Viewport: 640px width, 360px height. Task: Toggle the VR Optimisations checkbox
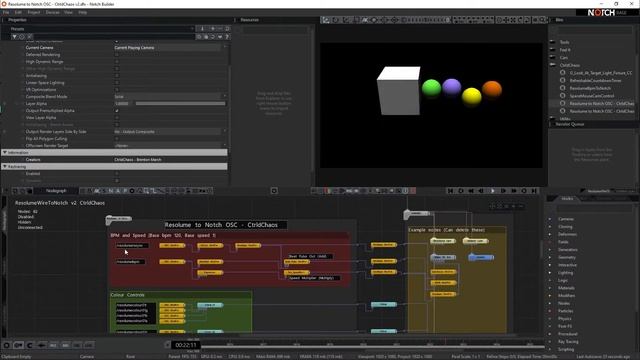tap(117, 89)
